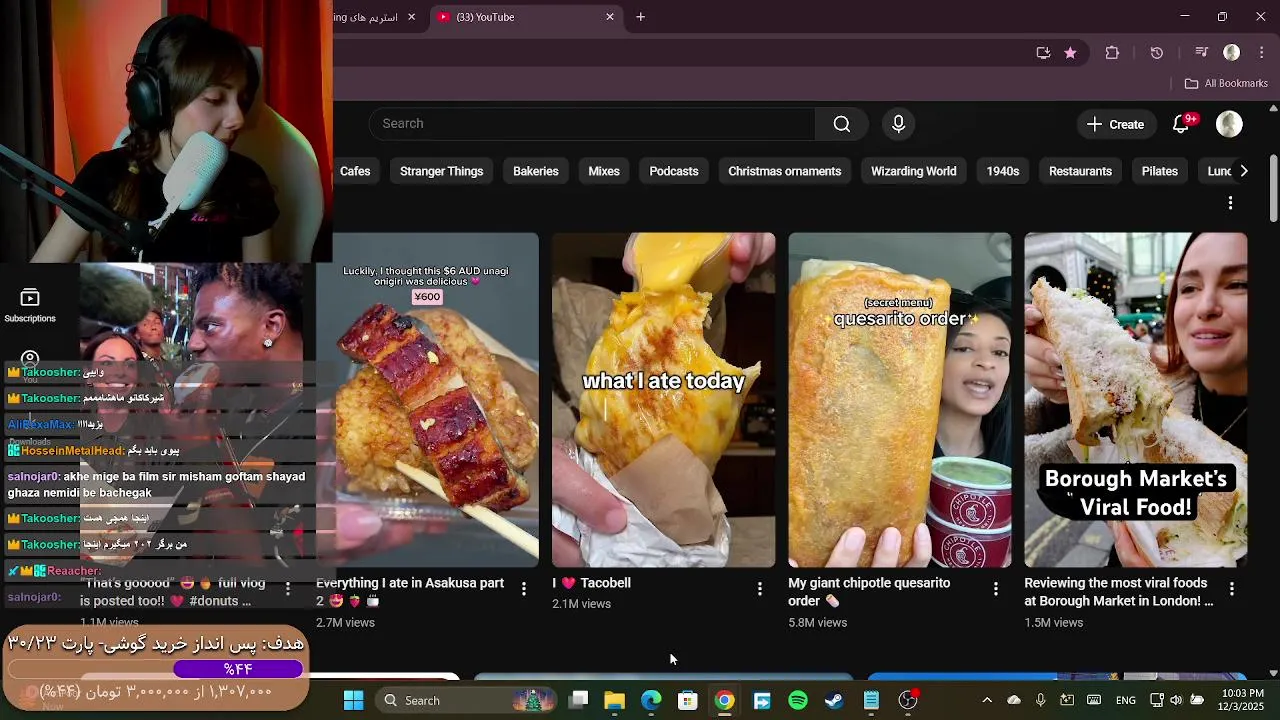Image resolution: width=1280 pixels, height=720 pixels.
Task: Open title 'My giant chipotle quesarito order'
Action: (x=869, y=592)
